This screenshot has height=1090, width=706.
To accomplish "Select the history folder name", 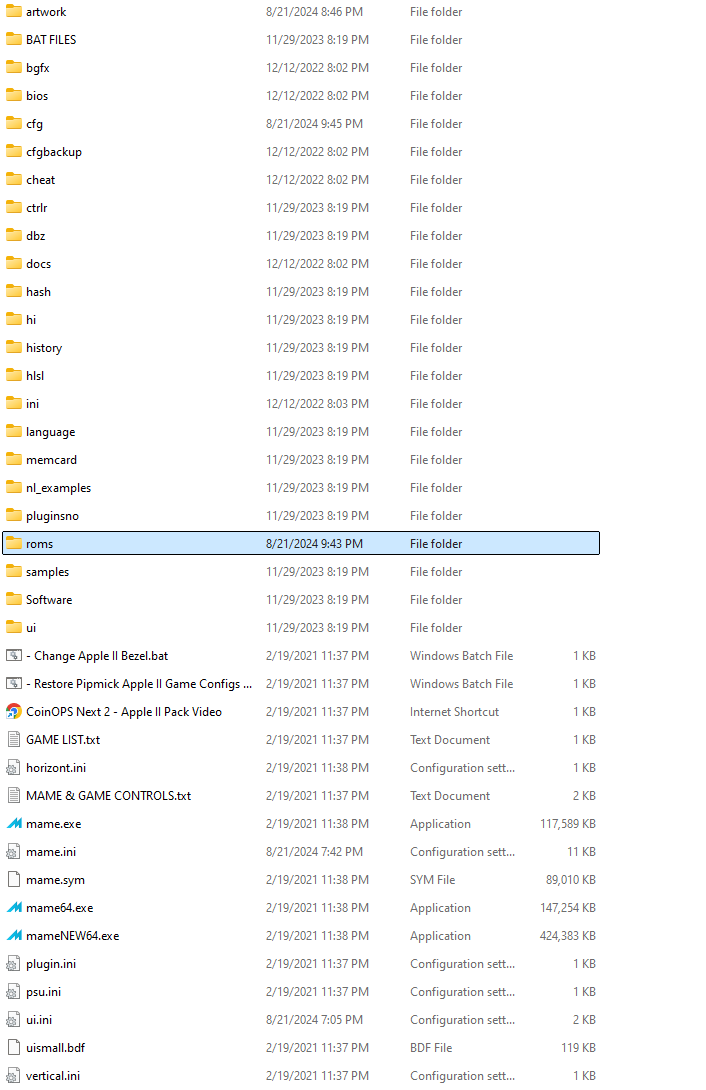I will (x=44, y=348).
